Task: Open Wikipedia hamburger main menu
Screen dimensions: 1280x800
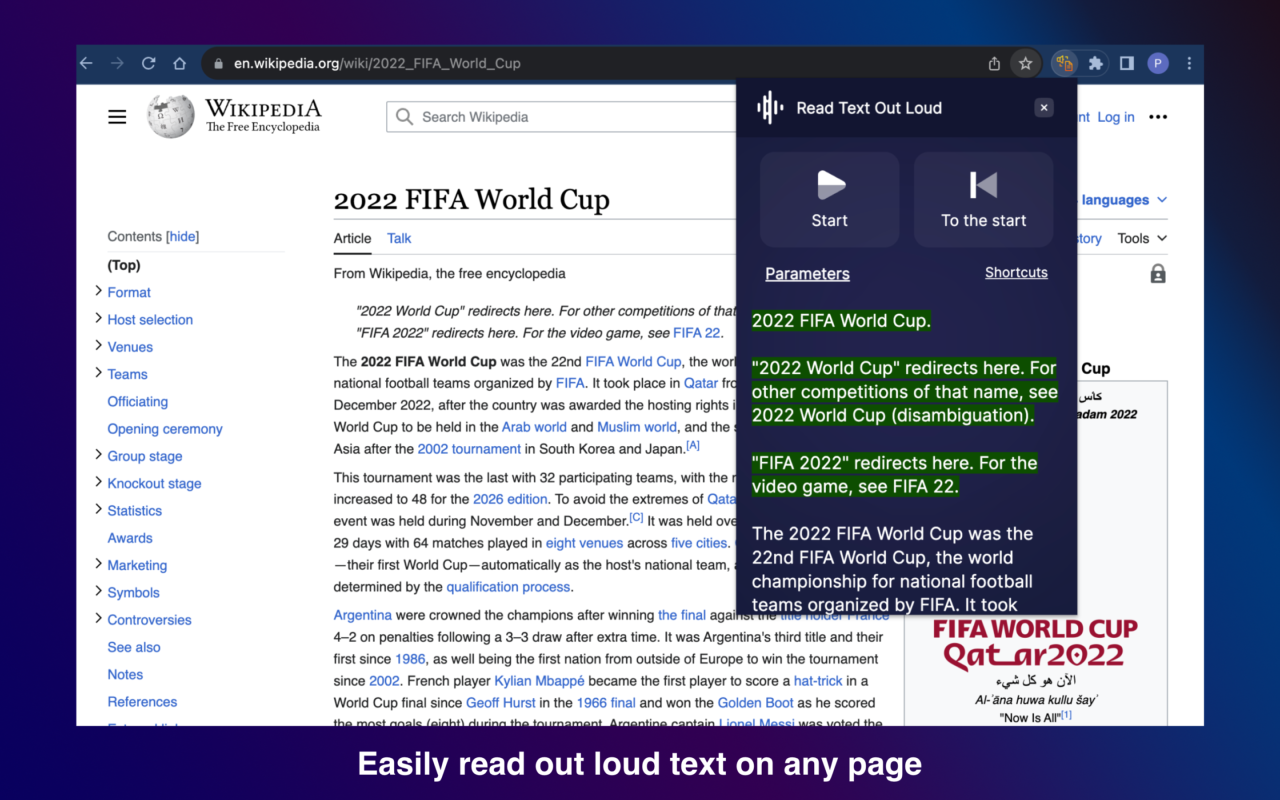Action: pos(117,117)
